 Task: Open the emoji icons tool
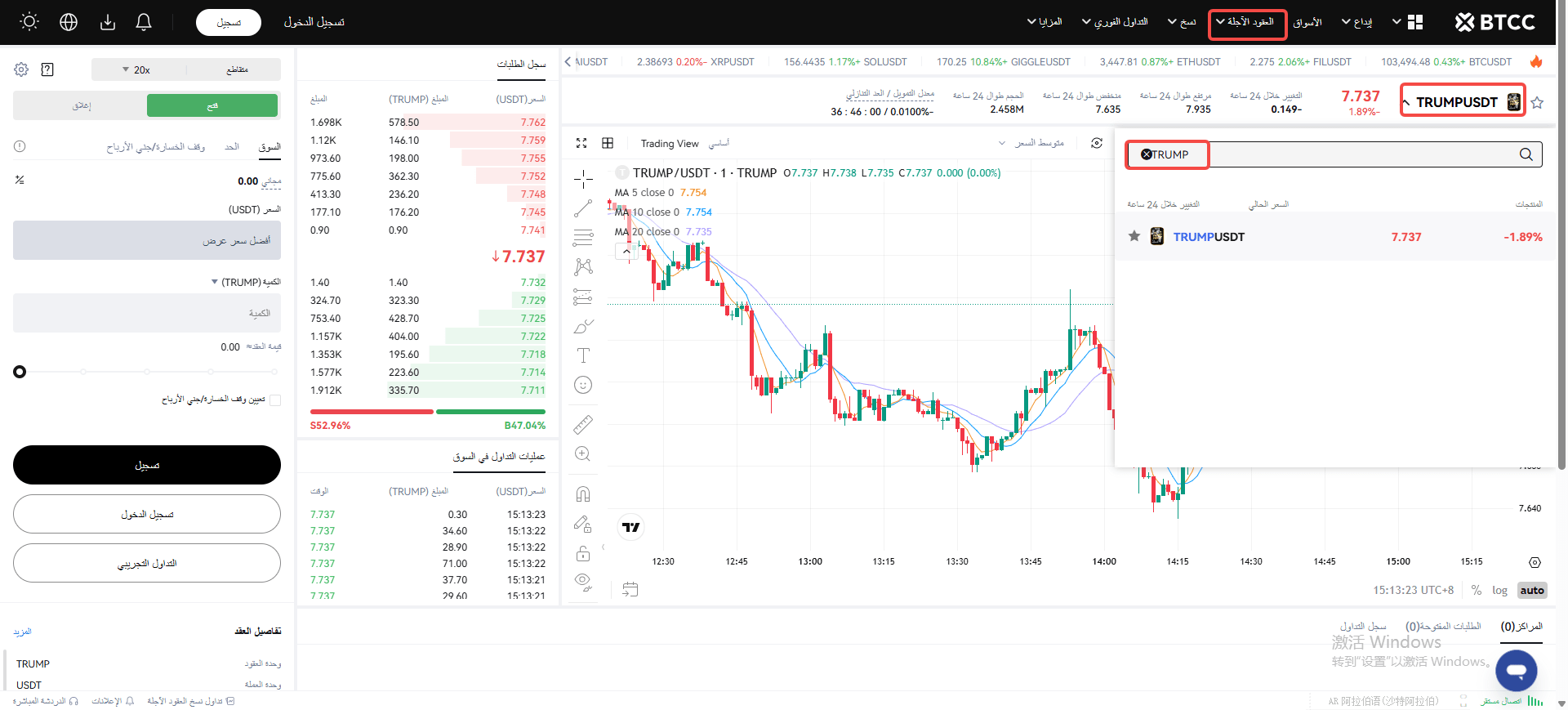pos(583,385)
